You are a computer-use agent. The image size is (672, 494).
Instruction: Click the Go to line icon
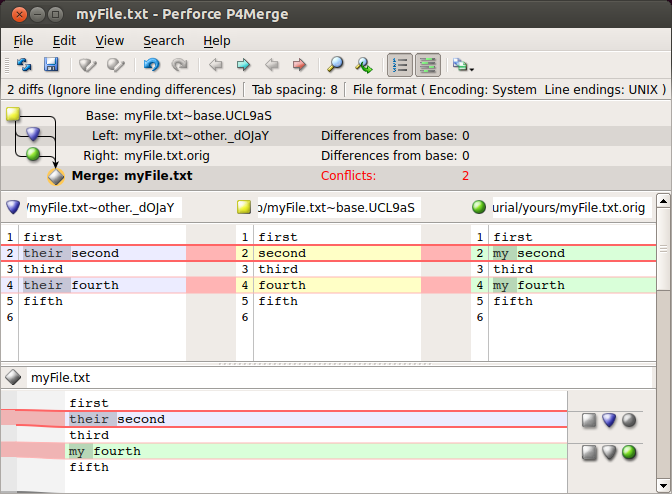tap(364, 65)
